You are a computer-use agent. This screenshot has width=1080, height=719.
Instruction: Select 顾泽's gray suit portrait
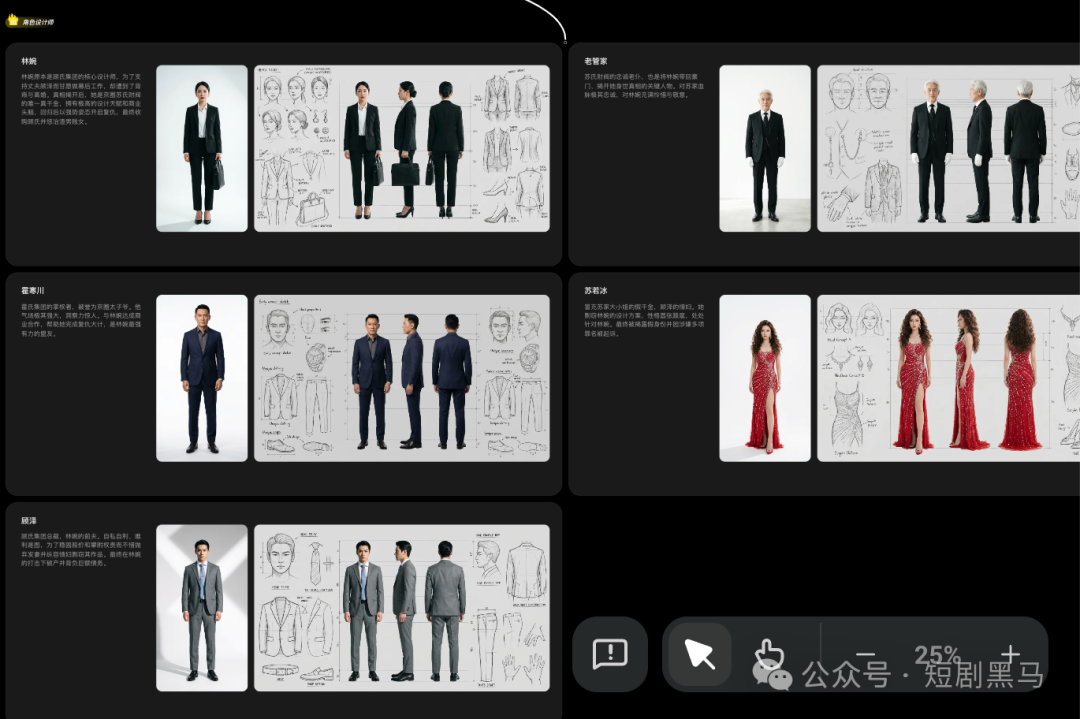click(202, 607)
